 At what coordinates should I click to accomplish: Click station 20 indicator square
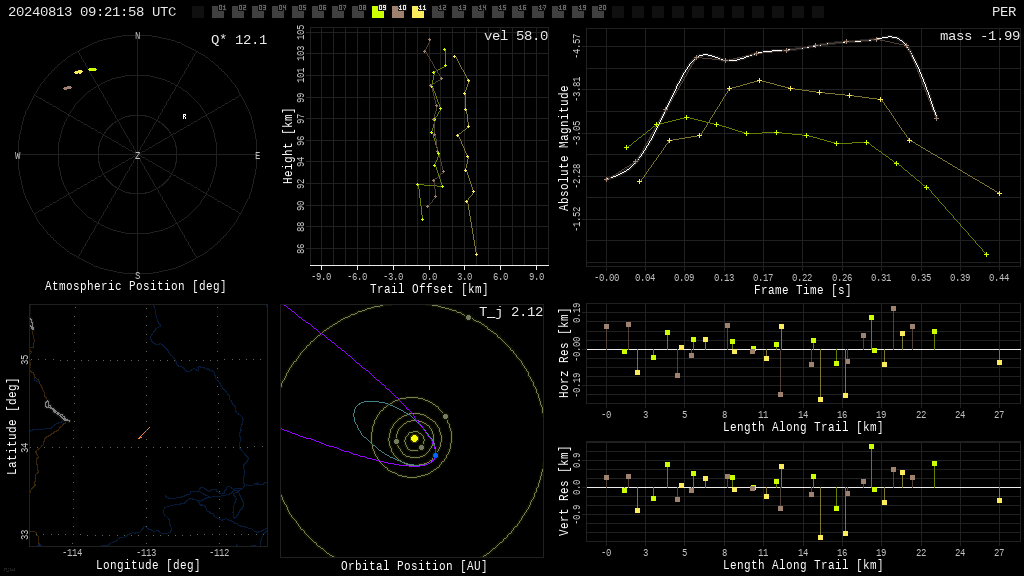click(598, 12)
